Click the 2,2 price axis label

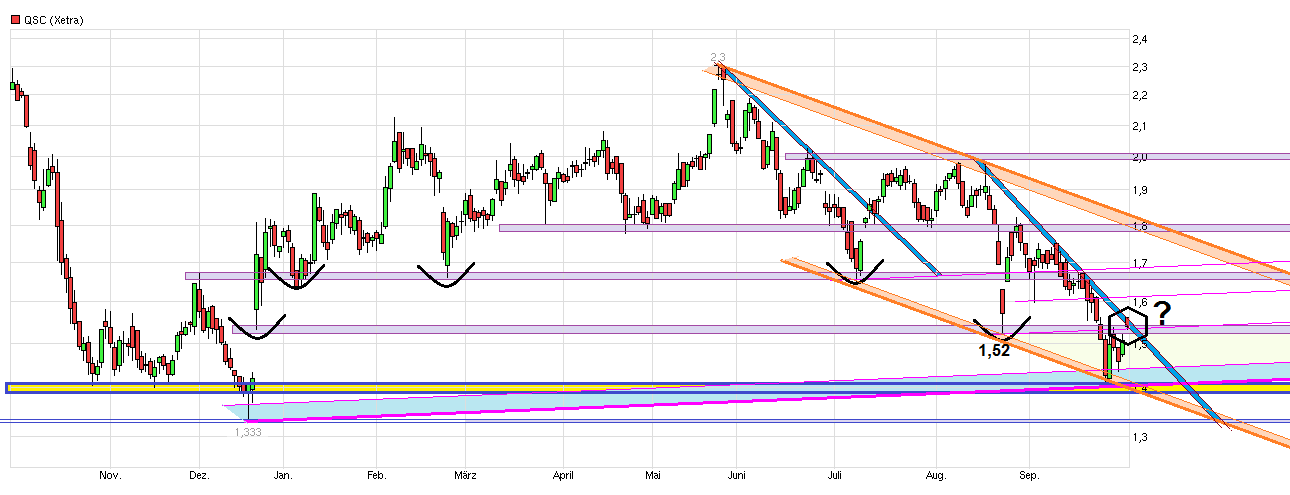[x=1138, y=96]
